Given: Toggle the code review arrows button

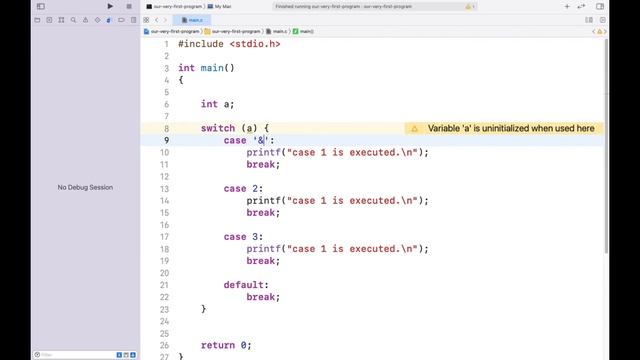Looking at the screenshot, I should click(x=581, y=6).
